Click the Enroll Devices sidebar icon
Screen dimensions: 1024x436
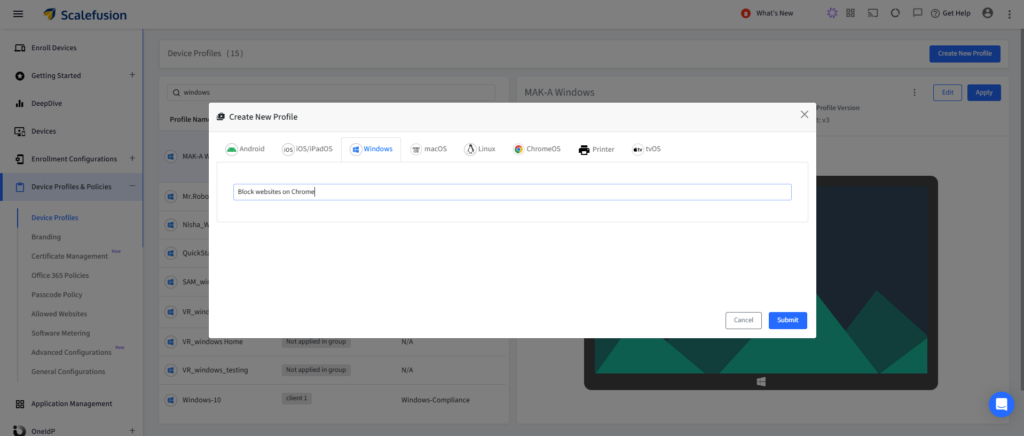tap(20, 48)
